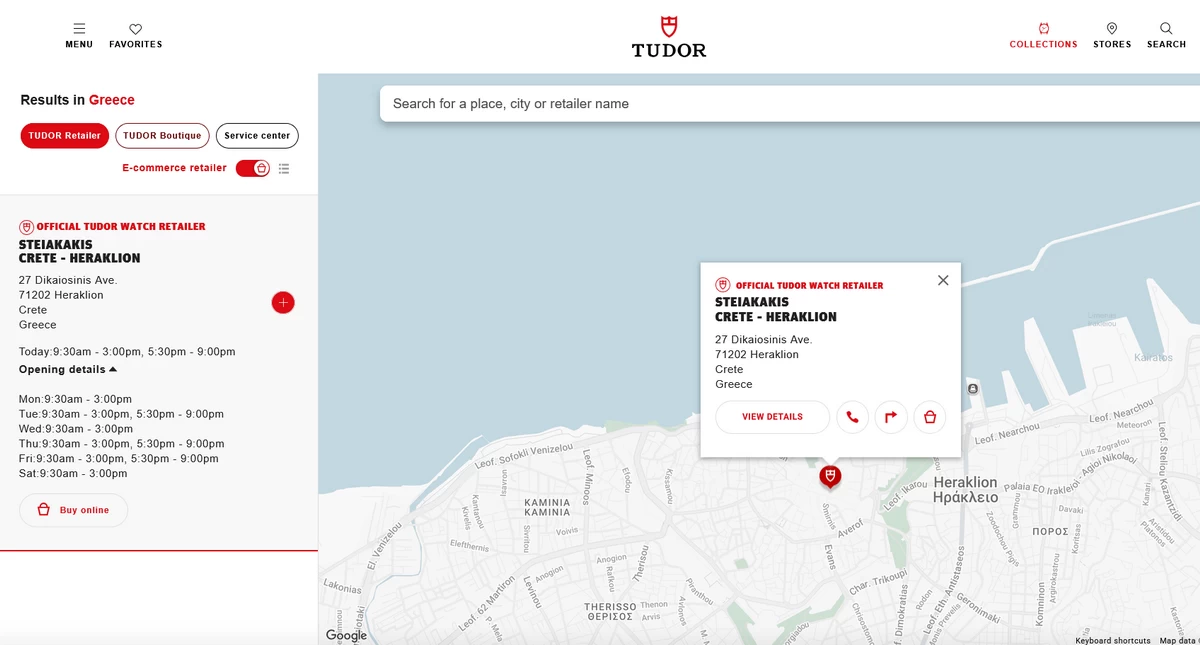
Task: Click ΠΟΡΟΣ district label on map
Action: tap(1050, 531)
